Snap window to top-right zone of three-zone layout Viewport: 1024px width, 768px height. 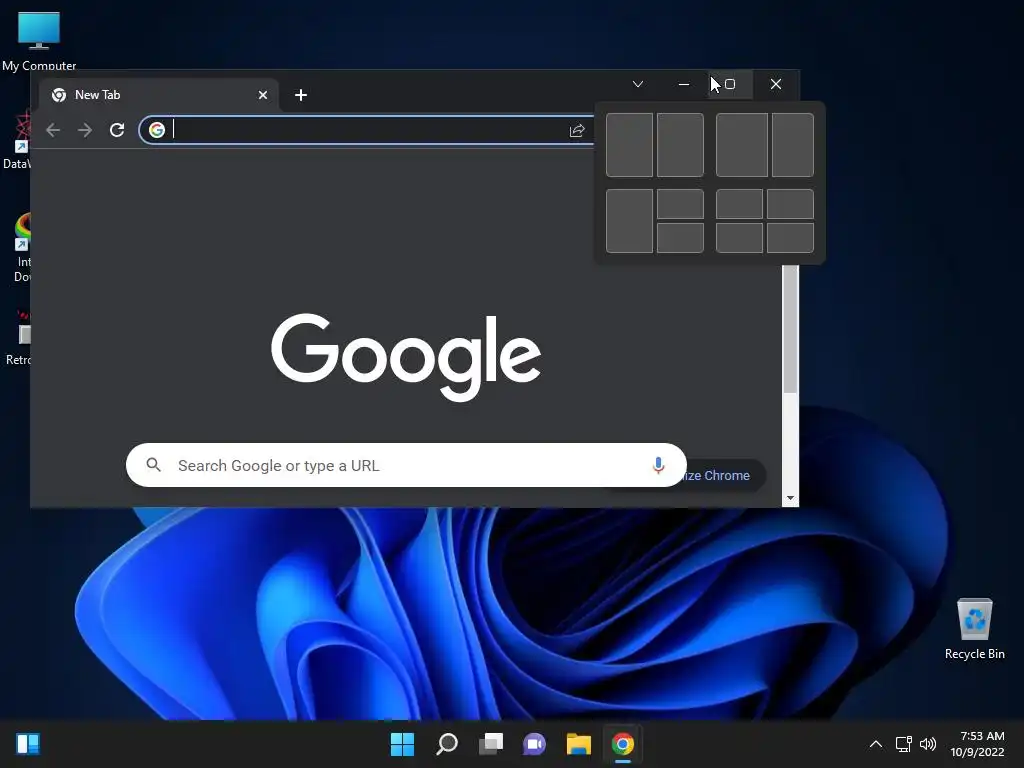(x=680, y=204)
